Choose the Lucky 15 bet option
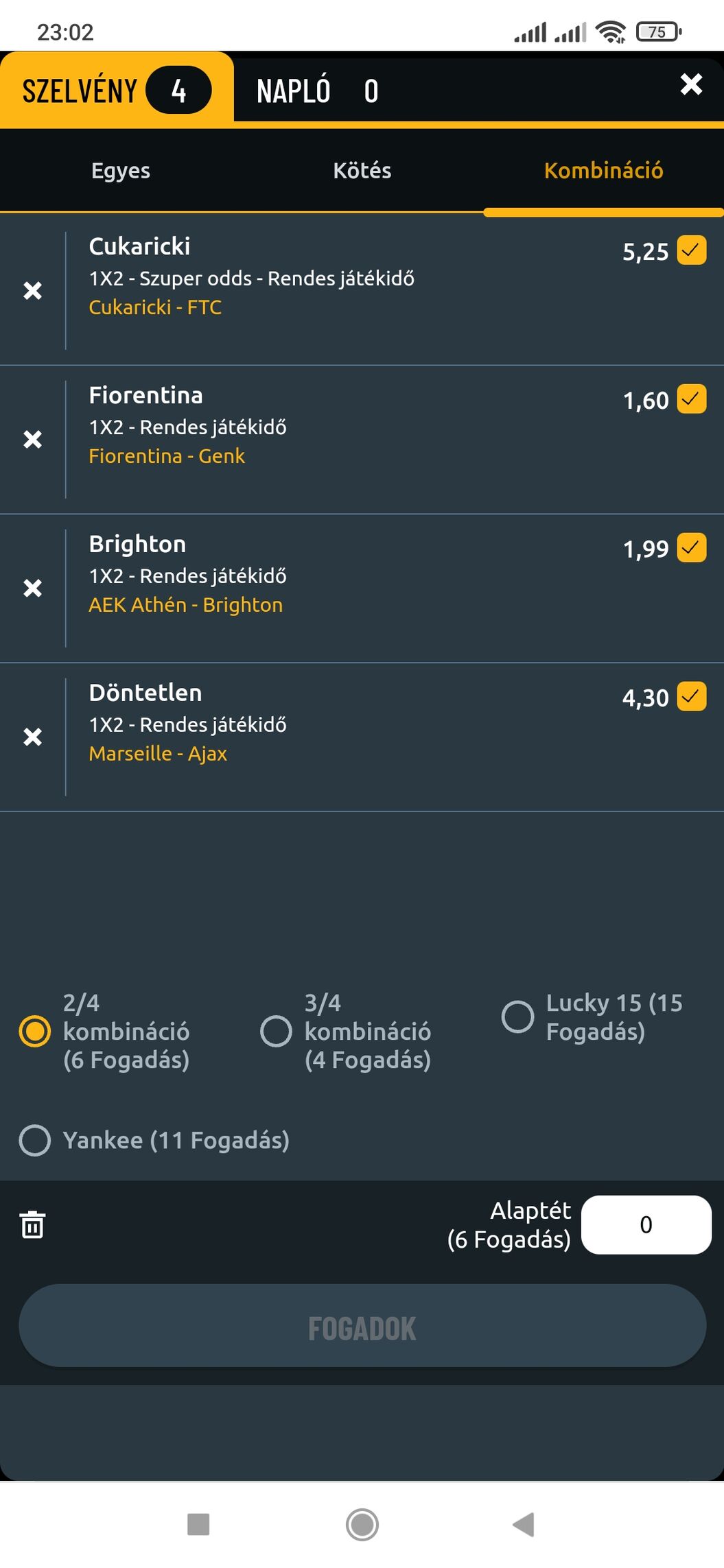Image resolution: width=724 pixels, height=1568 pixels. coord(517,1017)
